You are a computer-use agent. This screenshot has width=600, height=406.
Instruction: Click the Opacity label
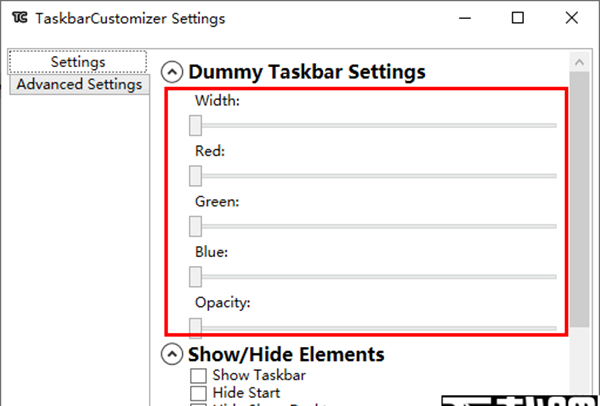tap(223, 303)
